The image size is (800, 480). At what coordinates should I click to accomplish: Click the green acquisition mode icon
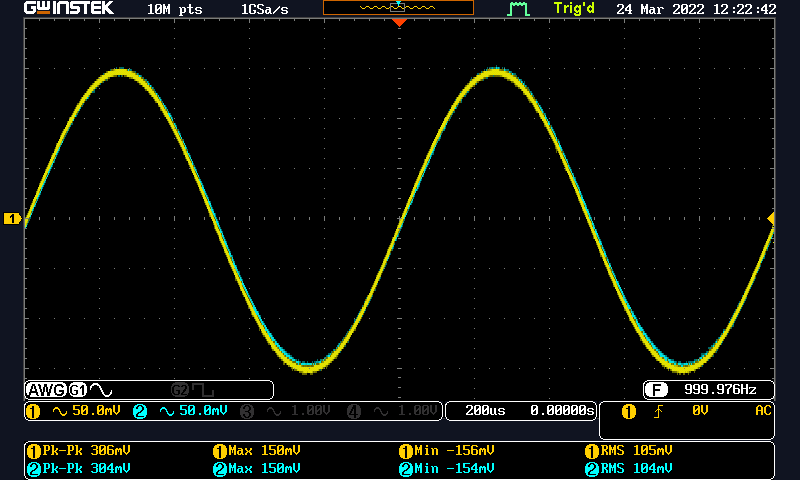pos(518,9)
